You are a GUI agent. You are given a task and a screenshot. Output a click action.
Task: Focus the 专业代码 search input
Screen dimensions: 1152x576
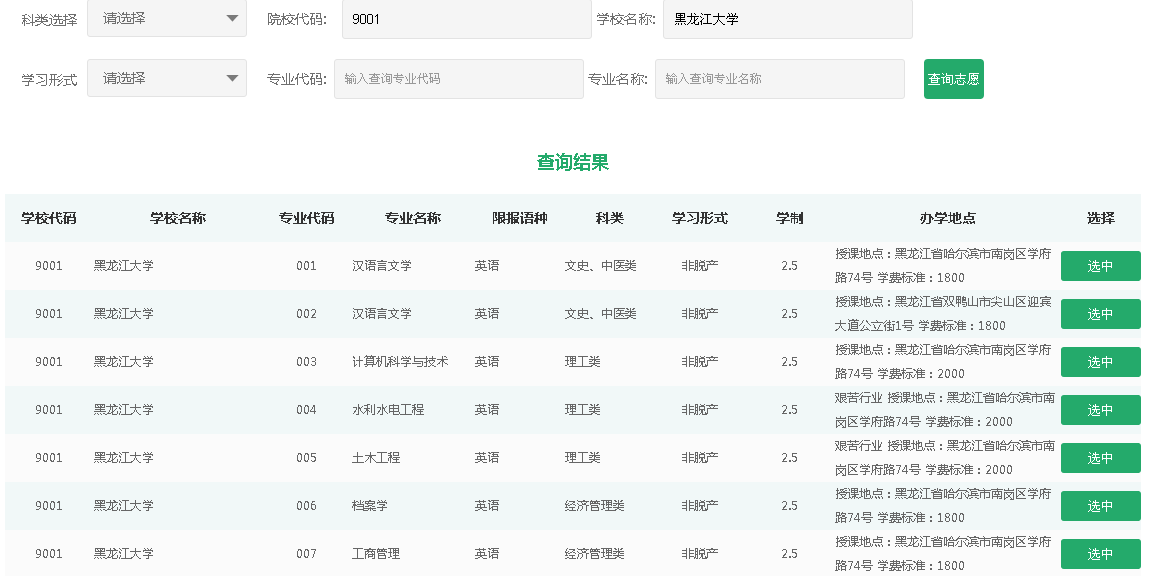[x=458, y=79]
